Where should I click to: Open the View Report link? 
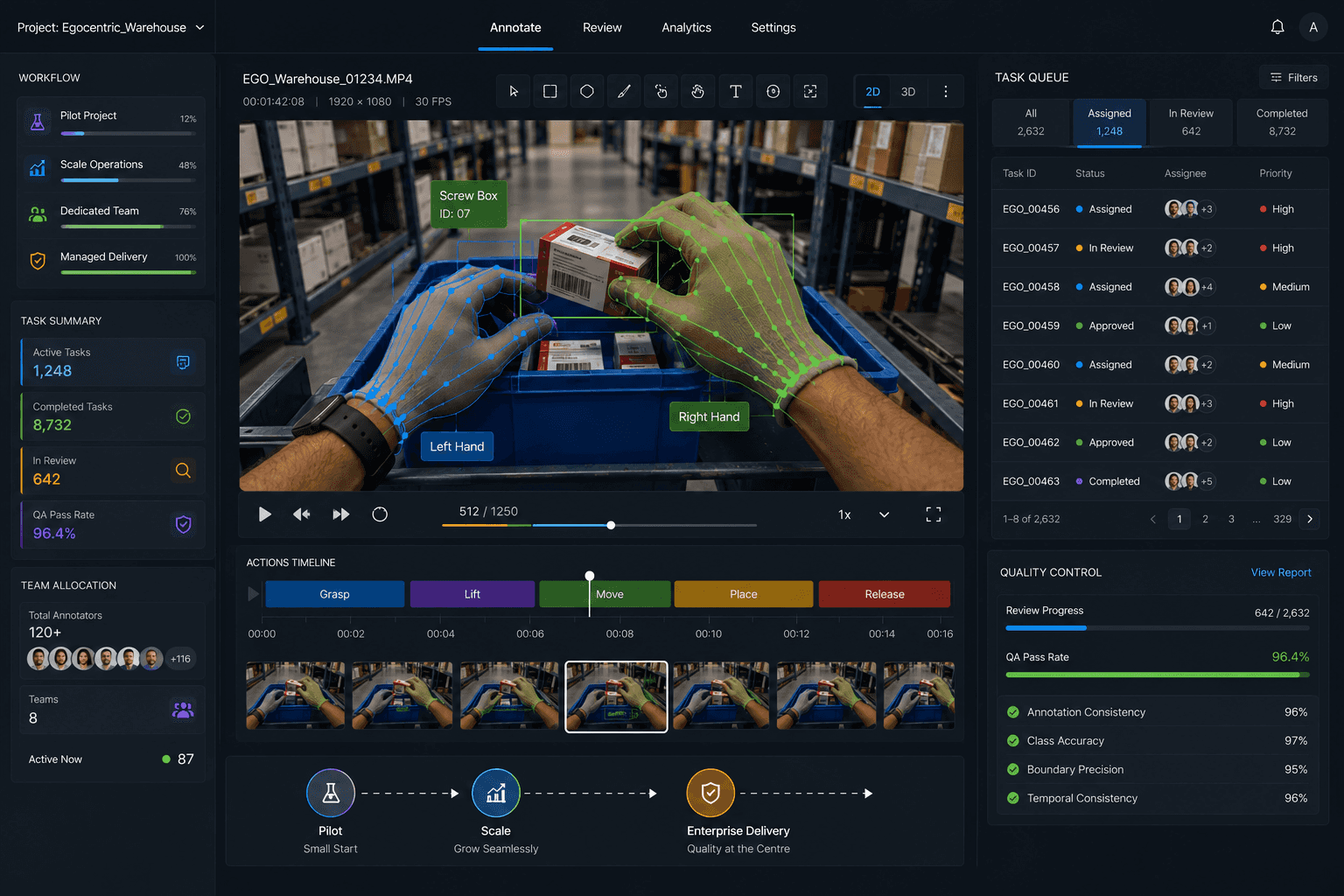tap(1281, 572)
